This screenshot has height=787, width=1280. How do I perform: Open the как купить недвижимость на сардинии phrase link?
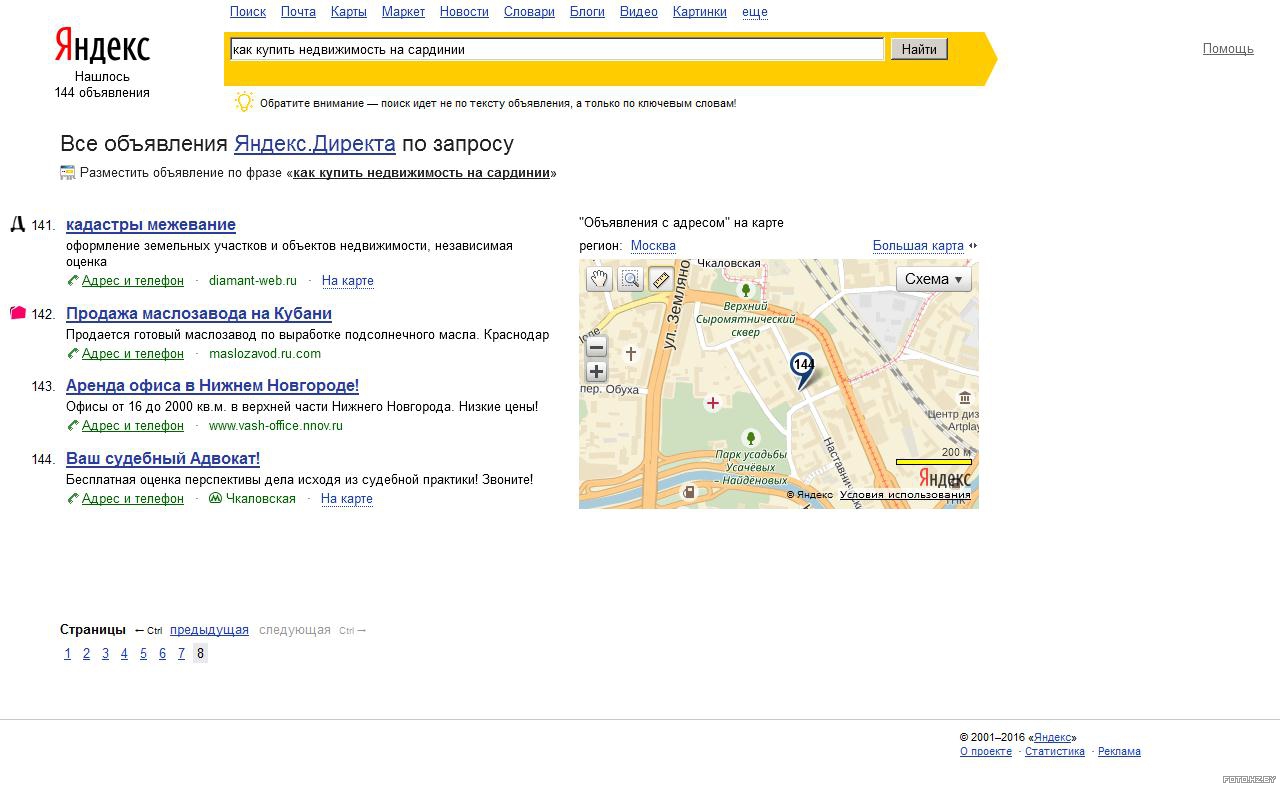(x=421, y=173)
